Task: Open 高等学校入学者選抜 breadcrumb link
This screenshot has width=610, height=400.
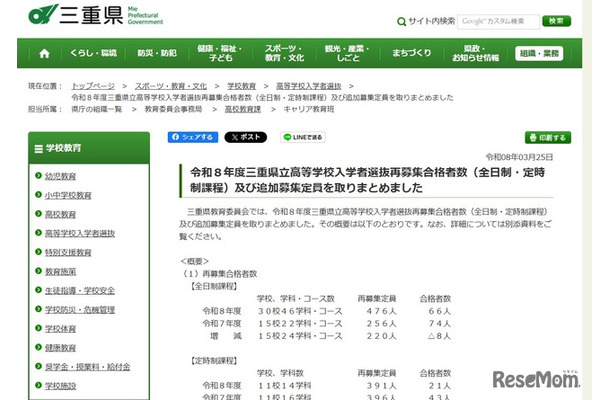Action: point(309,86)
